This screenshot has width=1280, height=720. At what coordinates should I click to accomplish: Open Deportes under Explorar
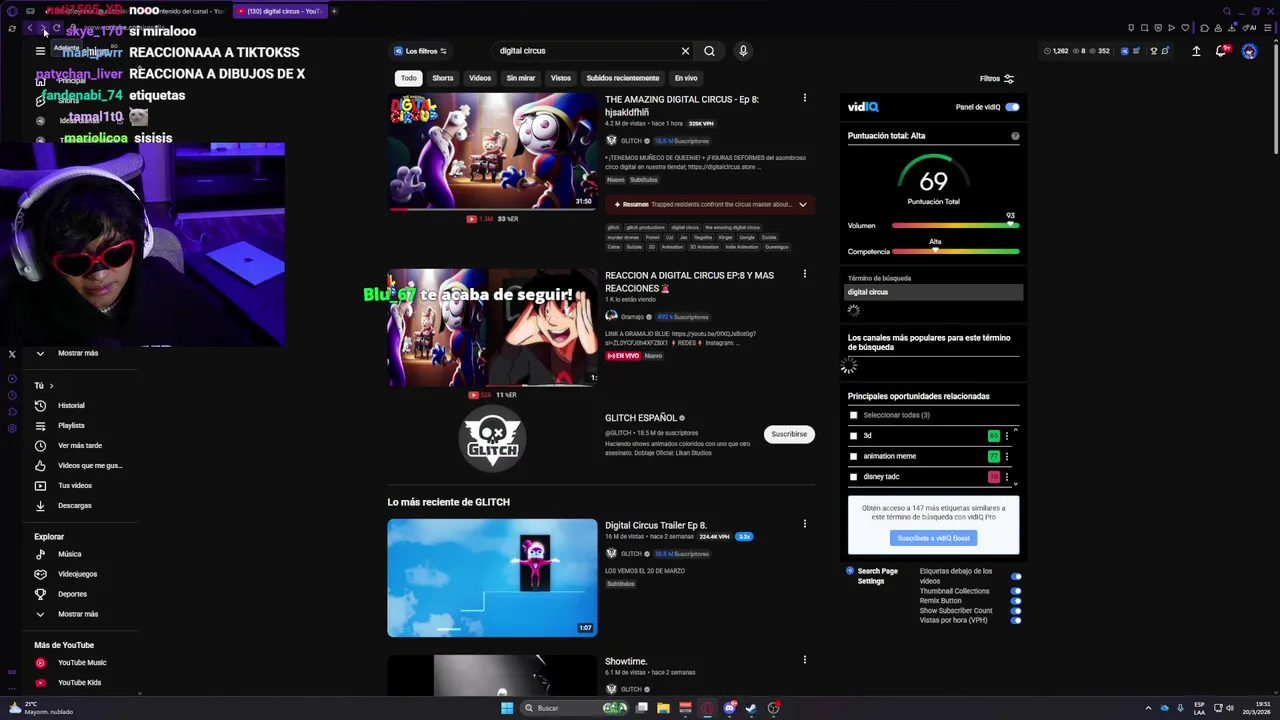click(x=72, y=594)
